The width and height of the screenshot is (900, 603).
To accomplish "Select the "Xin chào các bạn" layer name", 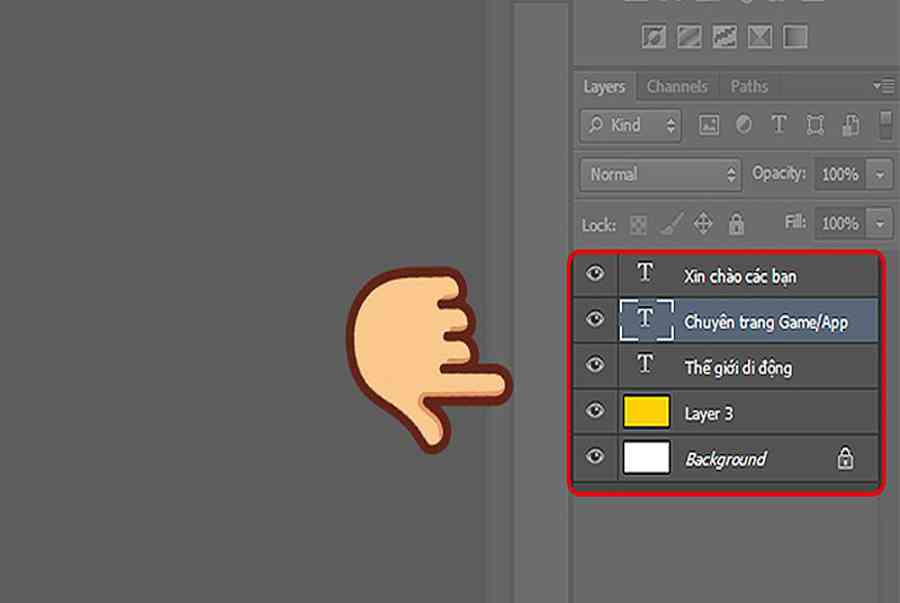I will coord(740,277).
